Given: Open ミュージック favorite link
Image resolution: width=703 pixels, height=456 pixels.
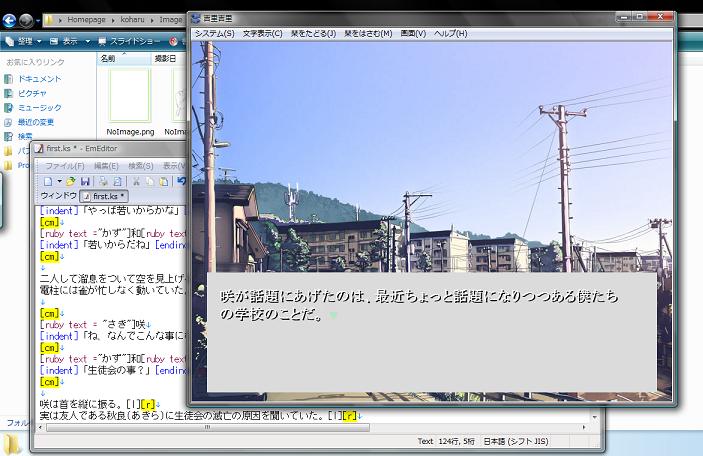Looking at the screenshot, I should pos(39,108).
